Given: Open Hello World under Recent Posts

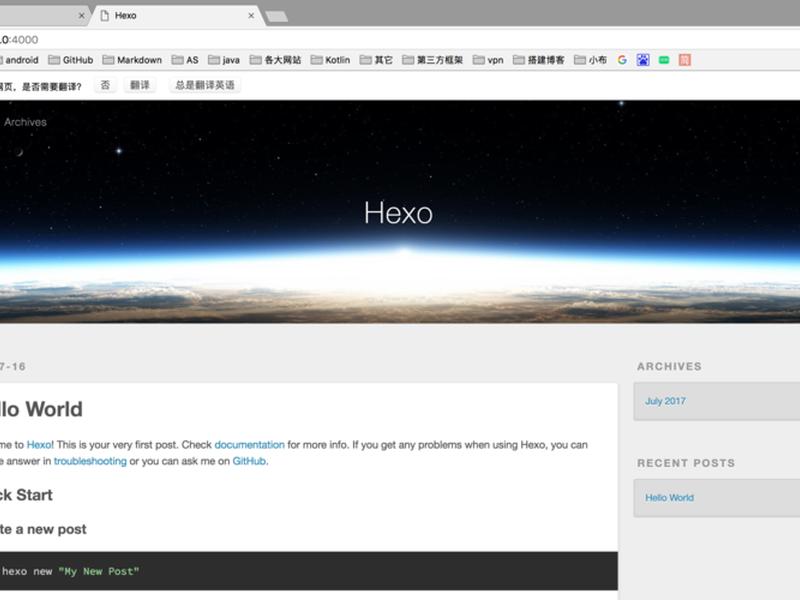Looking at the screenshot, I should tap(669, 497).
